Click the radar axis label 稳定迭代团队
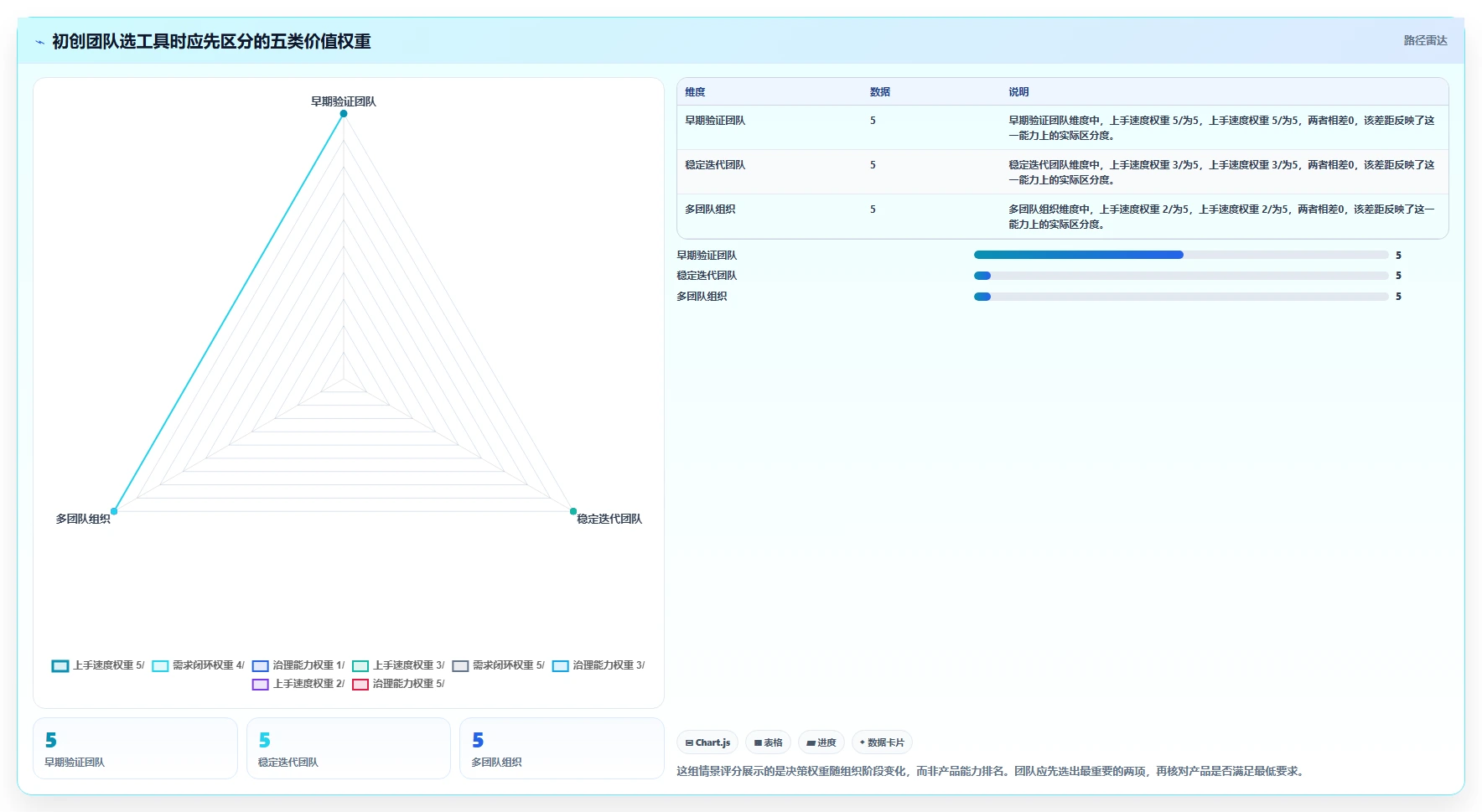Viewport: 1482px width, 812px height. 609,519
